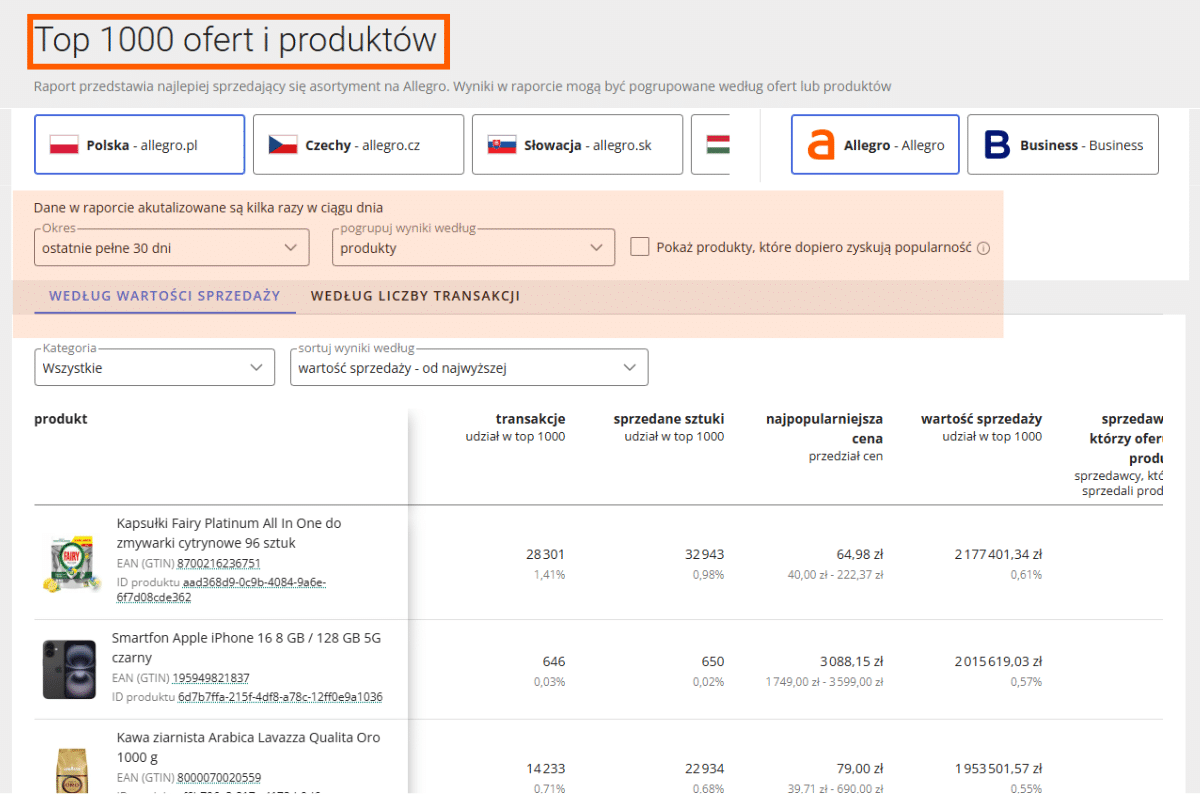Screen dimensions: 1200x800
Task: Select Słowacja allegro.sk marketplace
Action: [577, 145]
